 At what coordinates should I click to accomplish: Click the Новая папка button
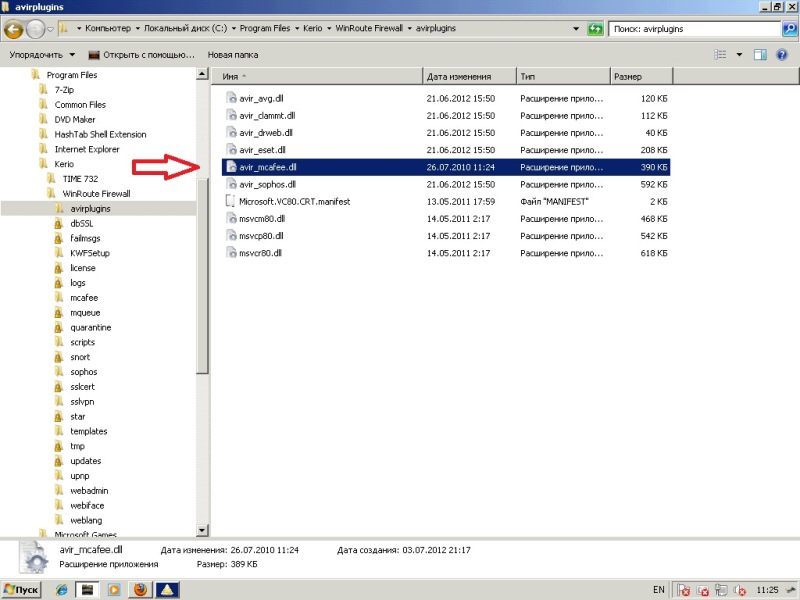[232, 54]
